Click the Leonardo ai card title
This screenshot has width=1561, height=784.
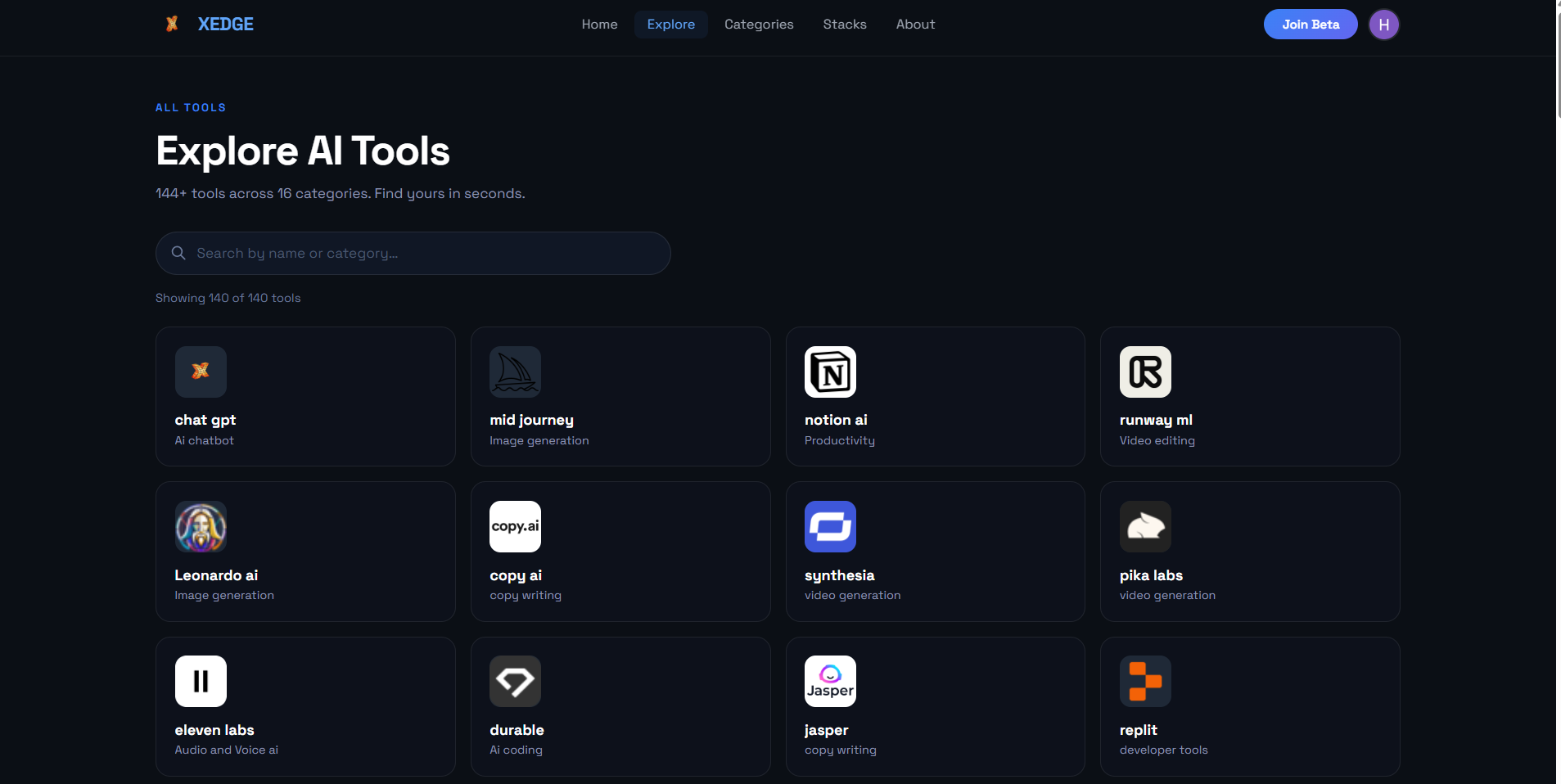(216, 575)
